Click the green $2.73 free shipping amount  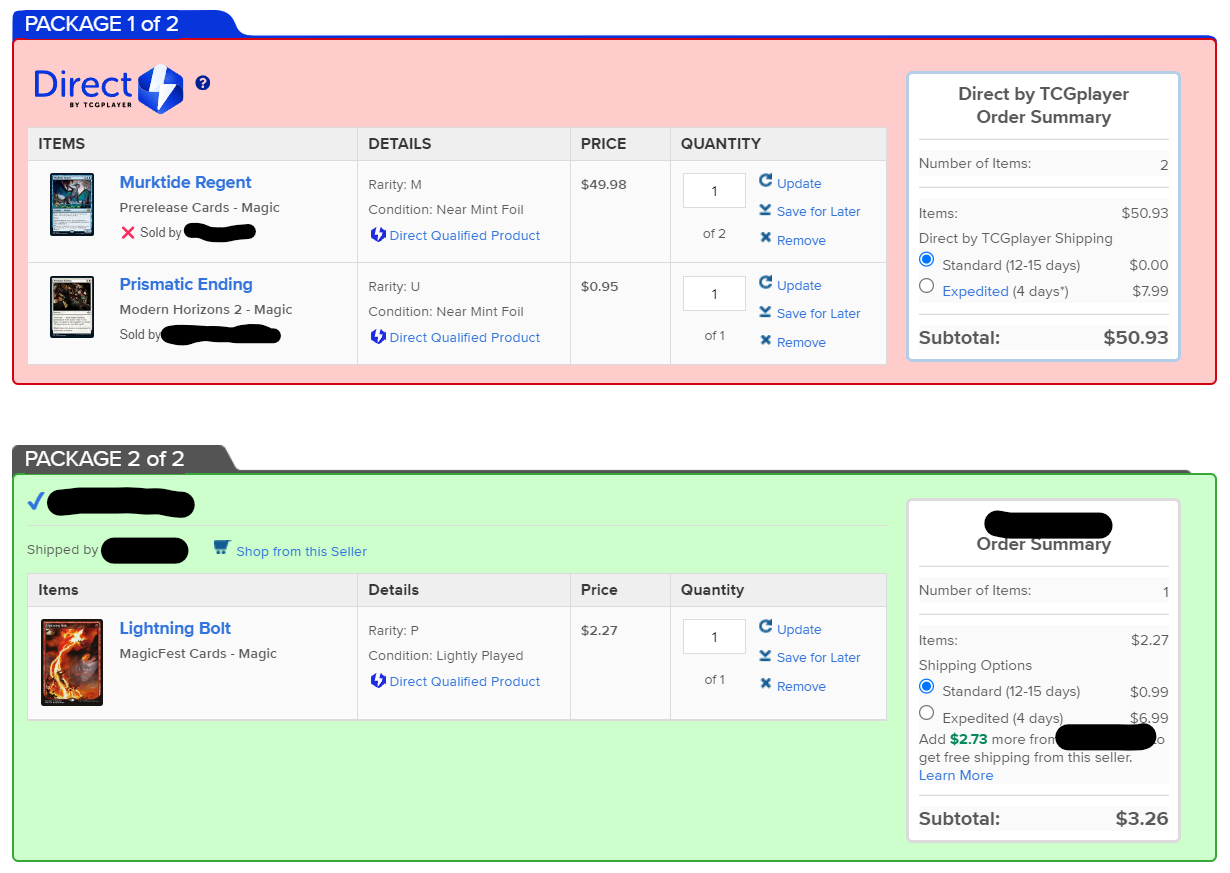[x=968, y=739]
